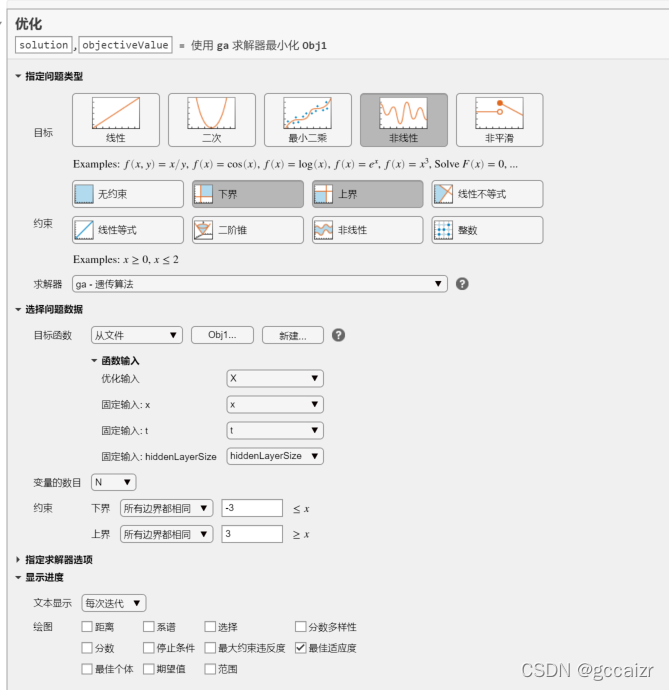Check the 停止条件 plot checkbox
The width and height of the screenshot is (669, 690).
(x=149, y=648)
